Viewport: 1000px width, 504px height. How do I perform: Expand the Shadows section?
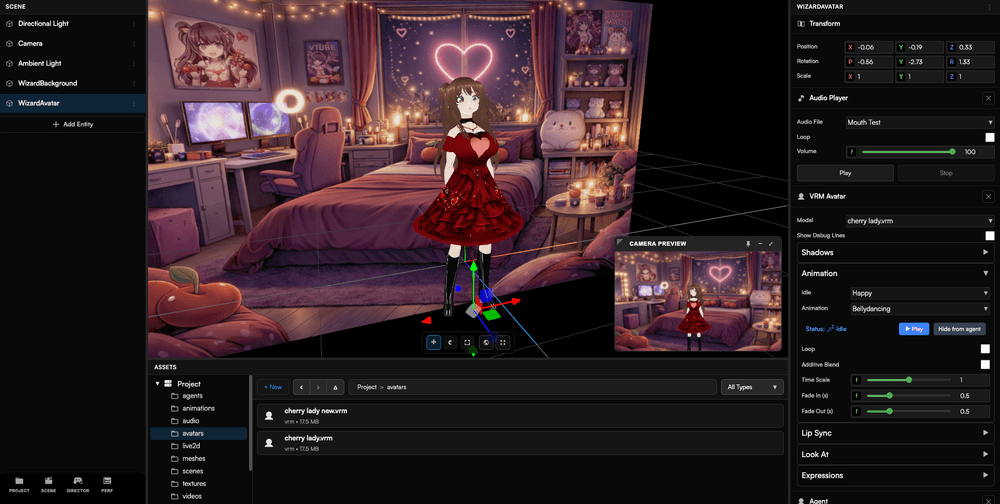pos(895,253)
